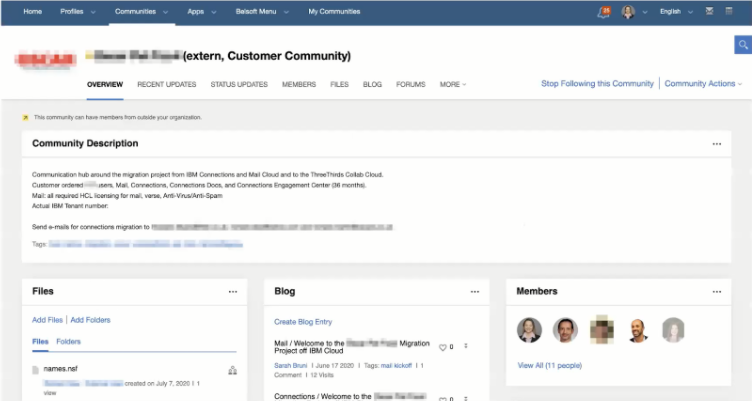Go to Home in top navigation
This screenshot has height=401, width=755.
[x=32, y=12]
